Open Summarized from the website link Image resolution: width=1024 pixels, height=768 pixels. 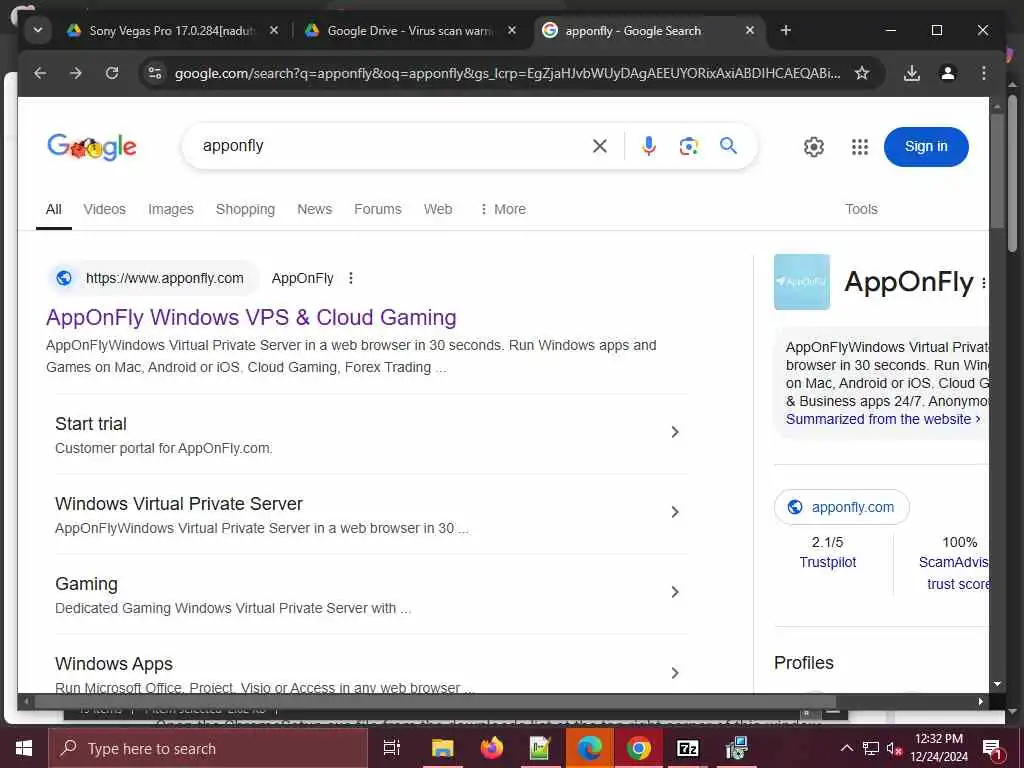click(883, 419)
